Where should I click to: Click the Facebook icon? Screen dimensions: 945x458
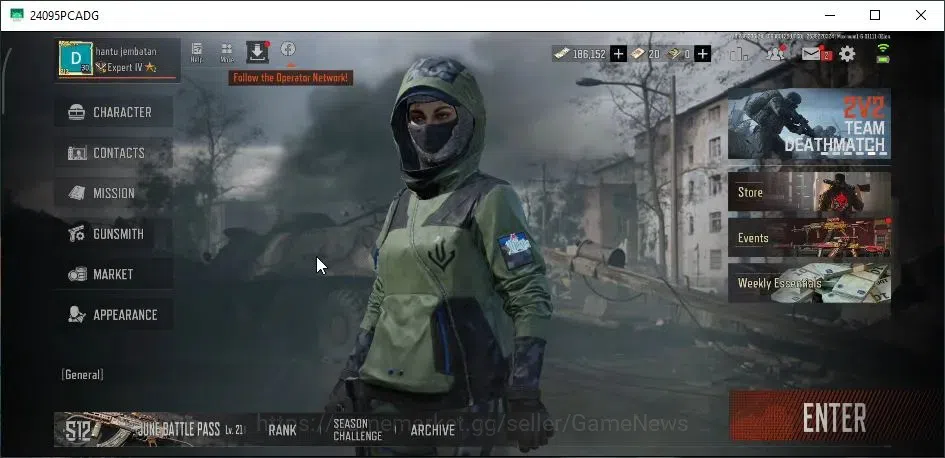[x=288, y=49]
